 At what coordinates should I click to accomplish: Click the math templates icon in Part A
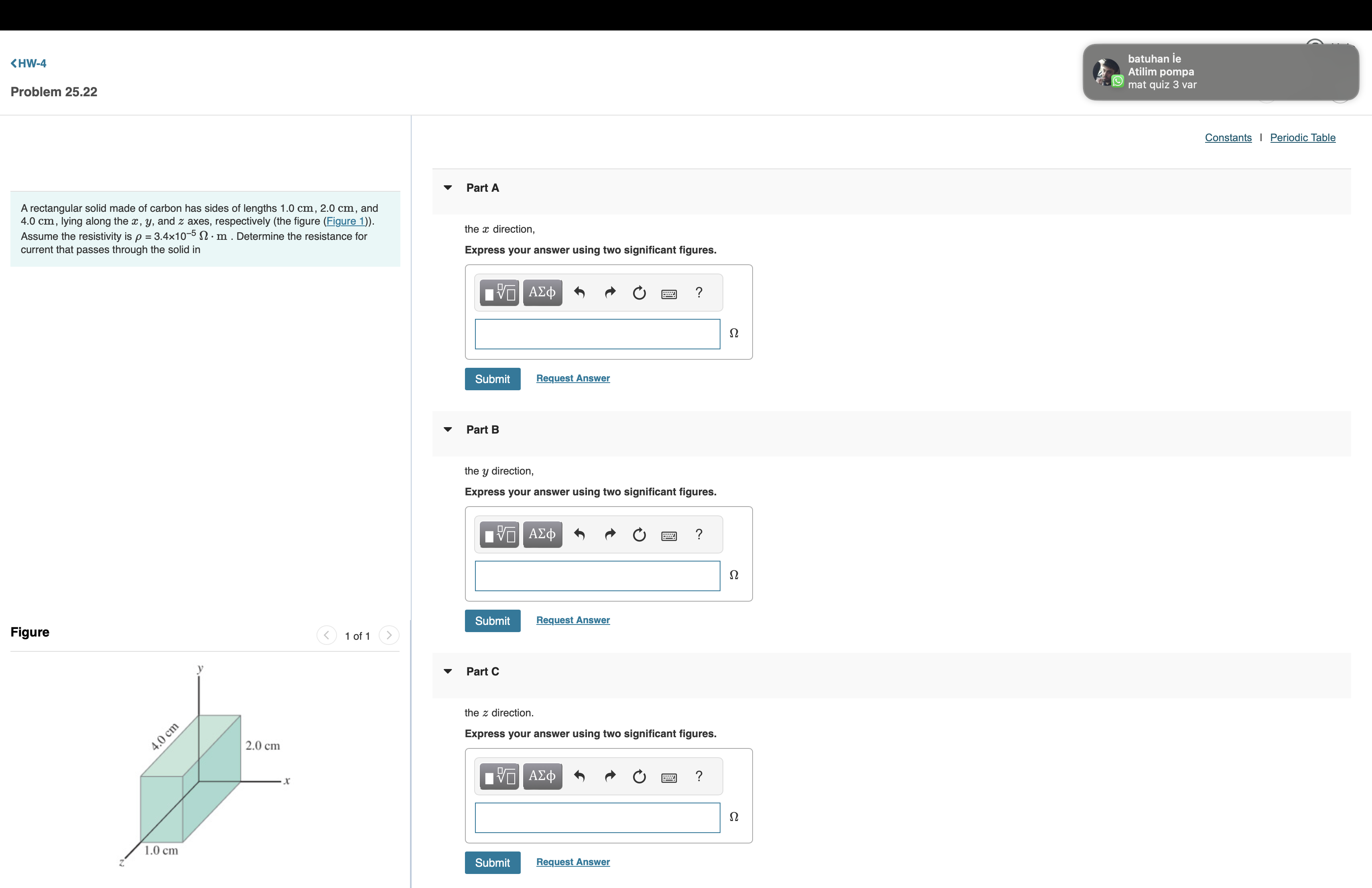click(499, 293)
